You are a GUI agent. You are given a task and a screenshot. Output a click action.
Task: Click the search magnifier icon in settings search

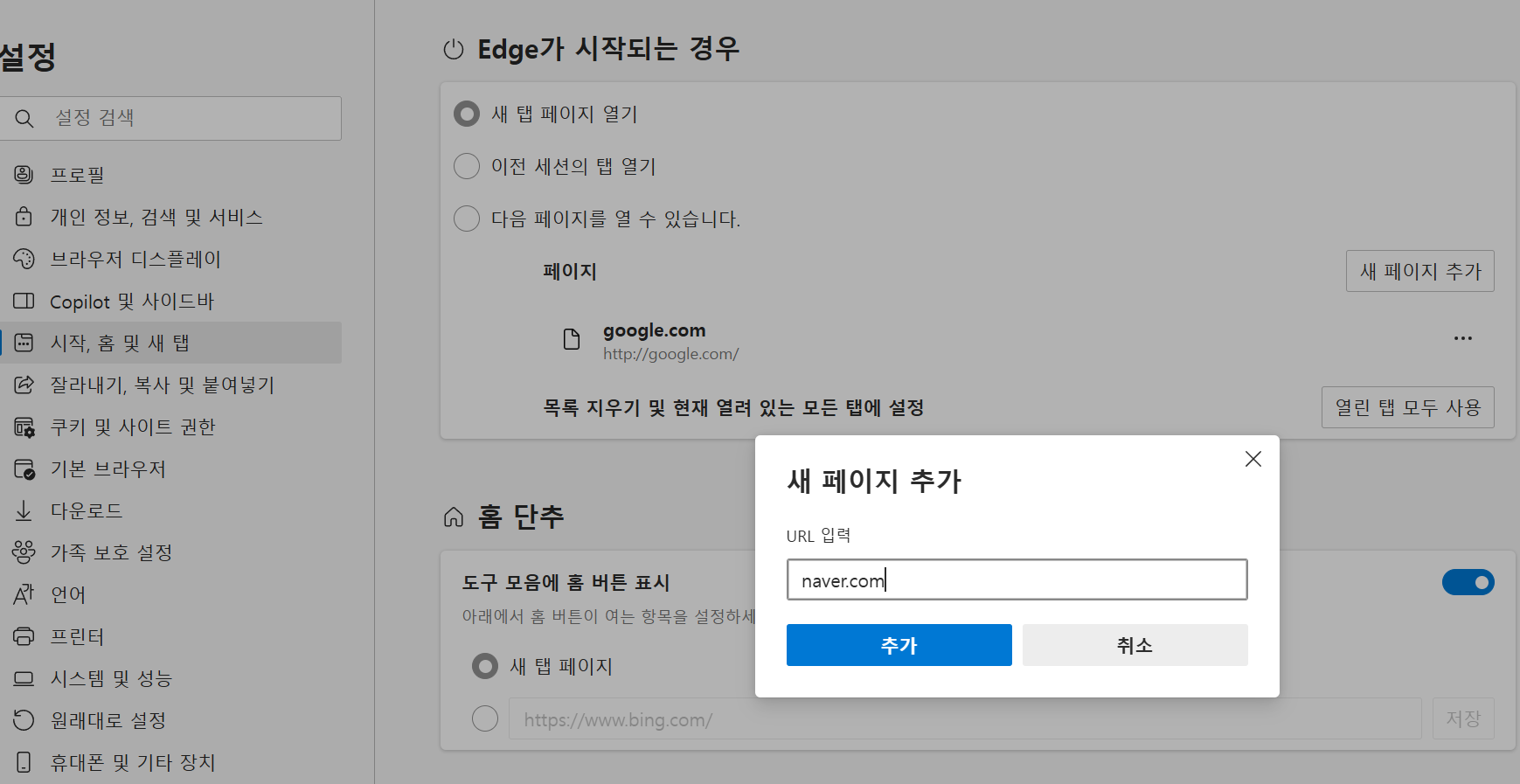tap(24, 118)
